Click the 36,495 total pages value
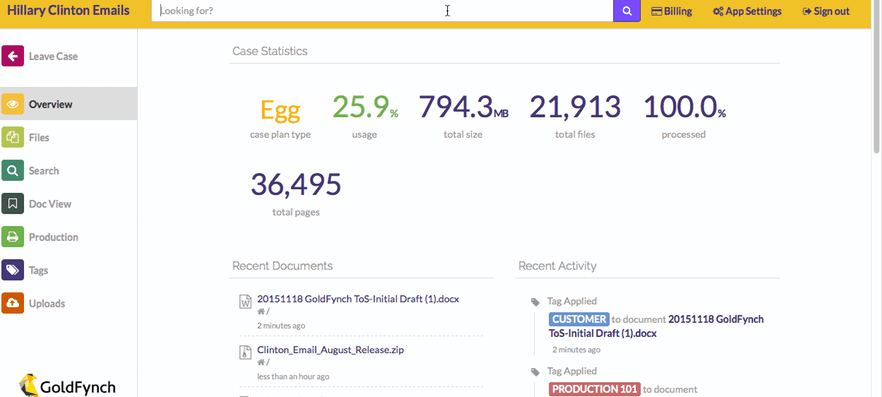The height and width of the screenshot is (397, 882). [296, 184]
